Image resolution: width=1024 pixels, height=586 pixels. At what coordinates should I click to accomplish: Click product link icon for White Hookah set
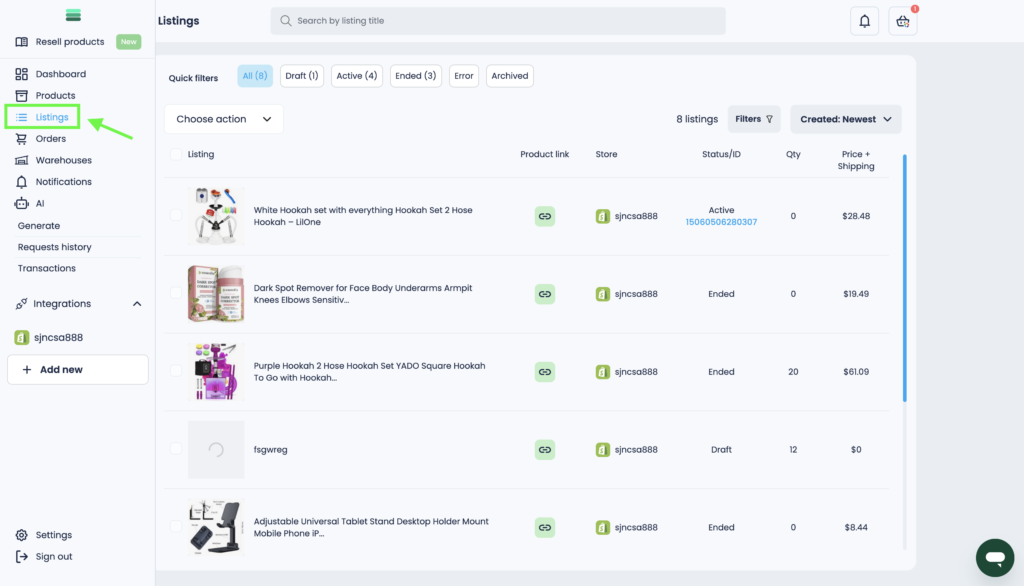545,216
